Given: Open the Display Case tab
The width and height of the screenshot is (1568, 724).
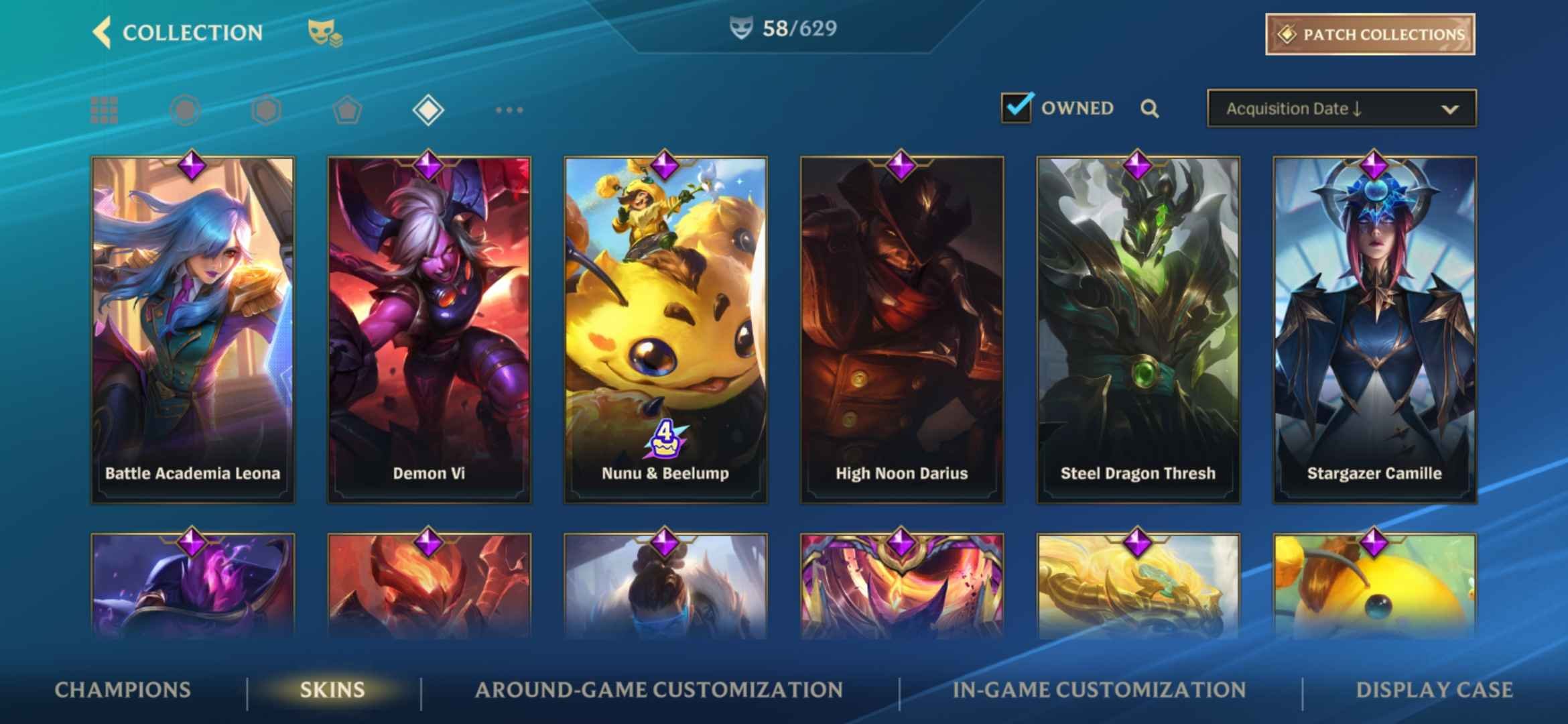Looking at the screenshot, I should [1434, 690].
